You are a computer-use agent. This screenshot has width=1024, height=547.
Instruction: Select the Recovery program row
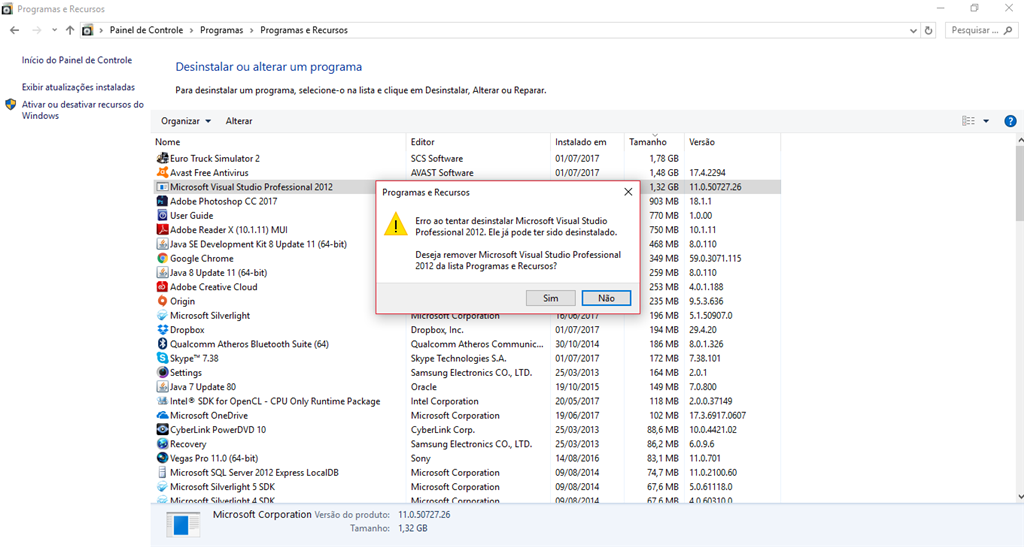[x=467, y=444]
